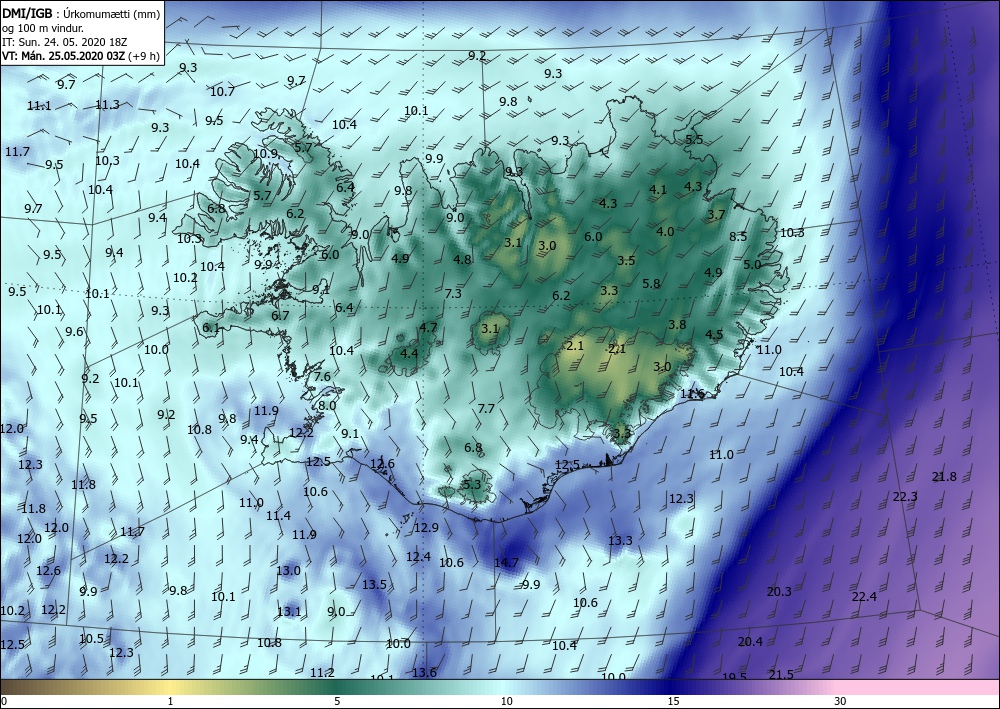Click the '1' label on the color scale

tap(170, 701)
